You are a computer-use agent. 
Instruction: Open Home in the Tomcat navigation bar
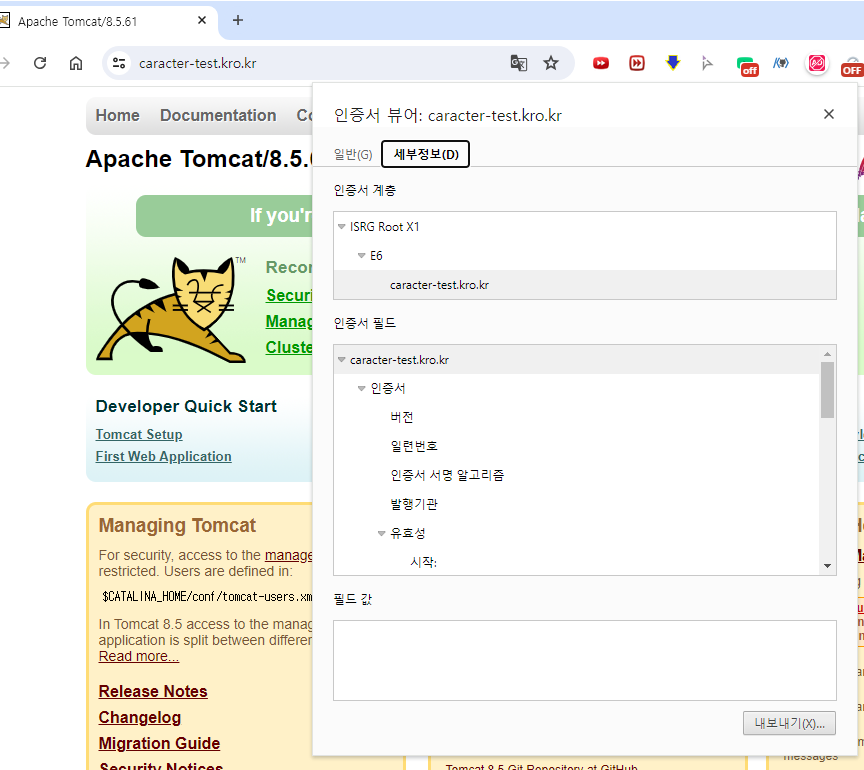117,115
